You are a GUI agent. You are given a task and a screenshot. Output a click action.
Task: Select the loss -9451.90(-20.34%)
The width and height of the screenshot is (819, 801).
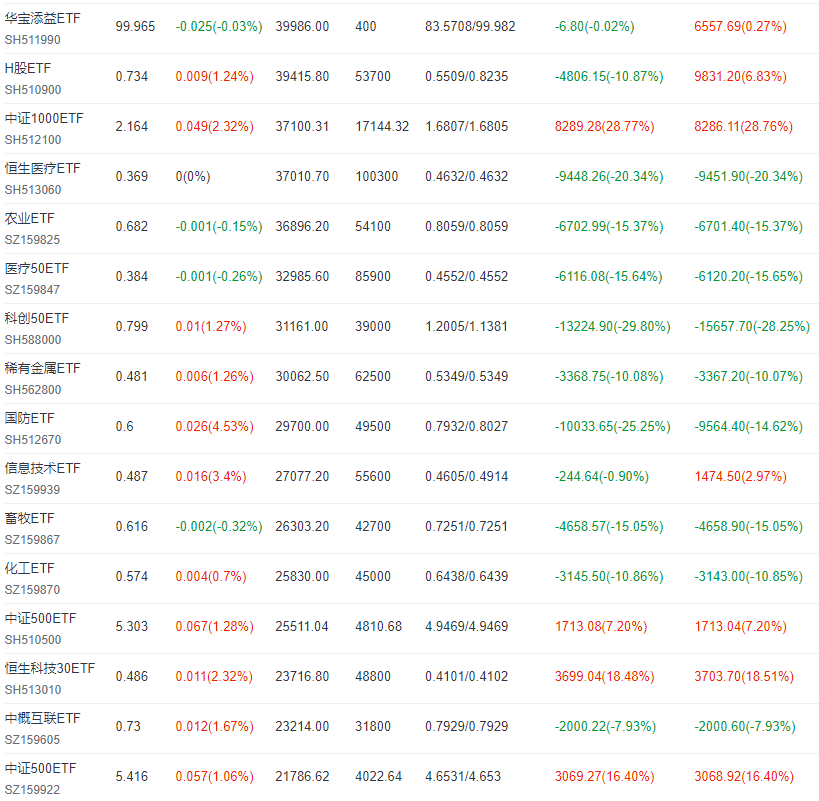coord(748,176)
